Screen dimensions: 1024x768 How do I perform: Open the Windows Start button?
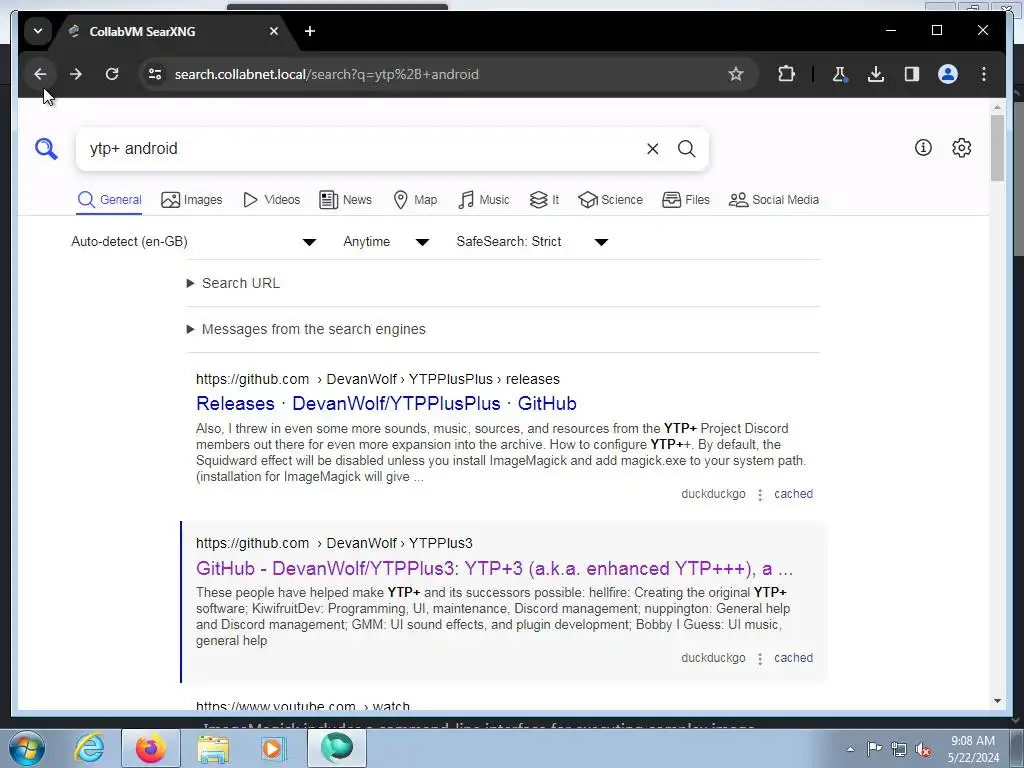click(x=27, y=748)
